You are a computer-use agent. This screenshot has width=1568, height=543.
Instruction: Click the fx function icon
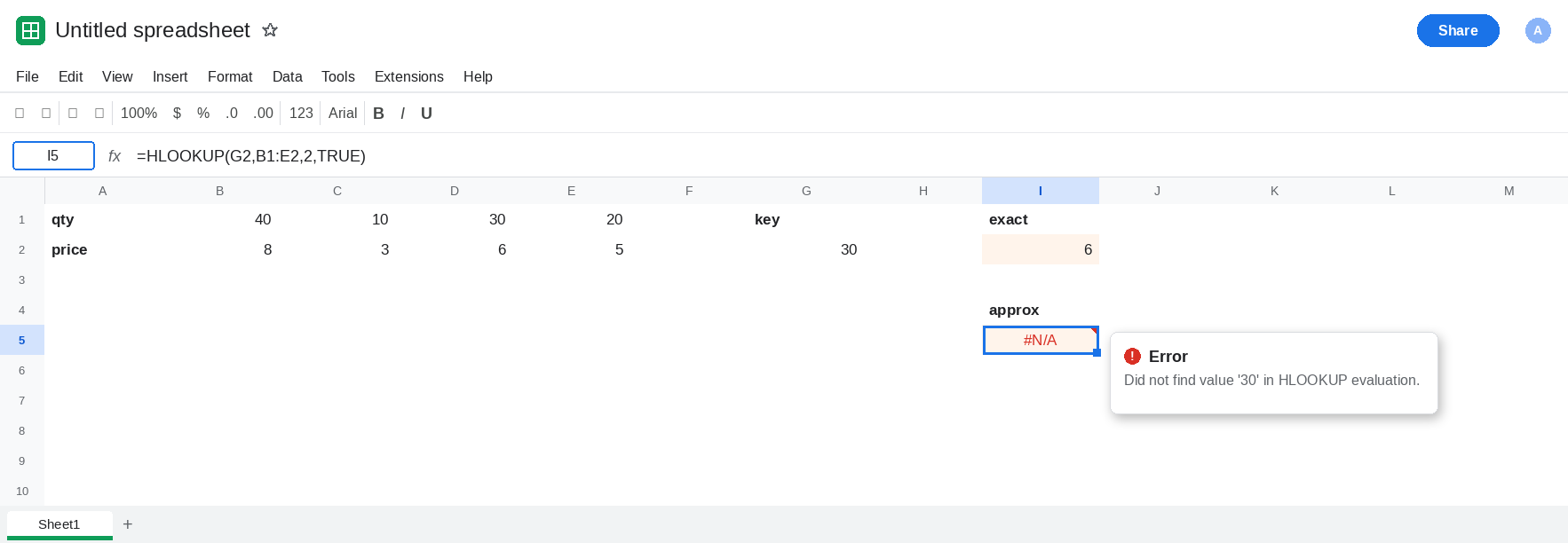(x=115, y=156)
